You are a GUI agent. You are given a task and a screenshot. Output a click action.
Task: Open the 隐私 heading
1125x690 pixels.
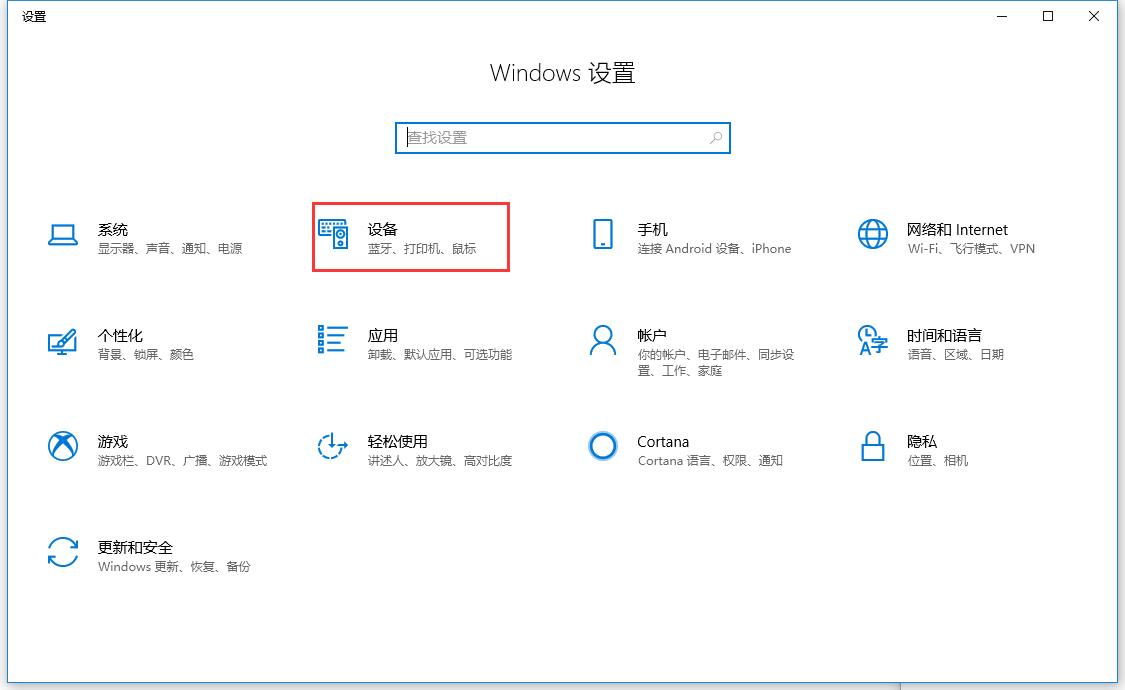922,442
